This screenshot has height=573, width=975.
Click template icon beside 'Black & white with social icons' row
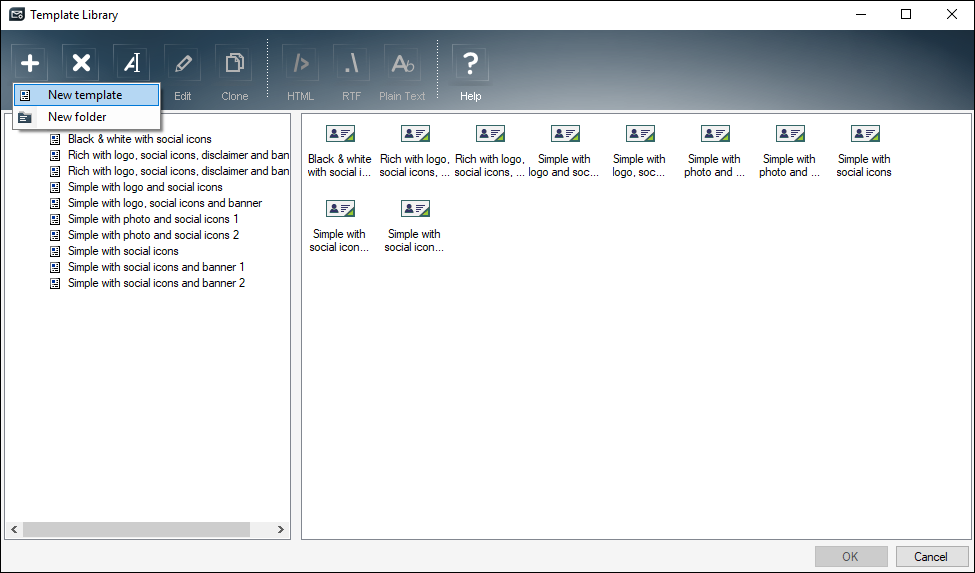pos(55,139)
